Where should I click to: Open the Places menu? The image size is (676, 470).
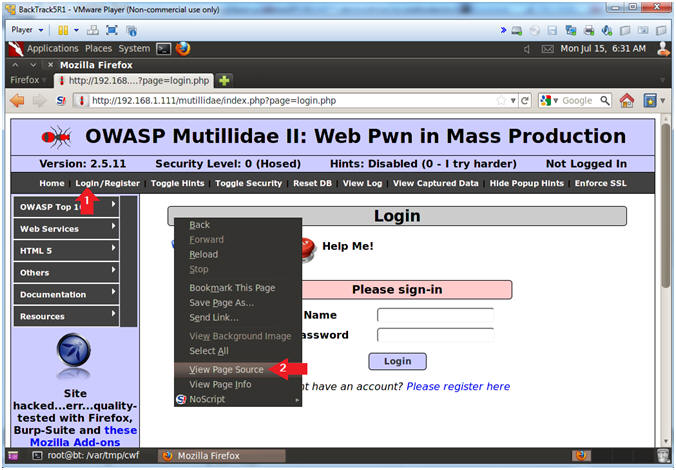98,49
